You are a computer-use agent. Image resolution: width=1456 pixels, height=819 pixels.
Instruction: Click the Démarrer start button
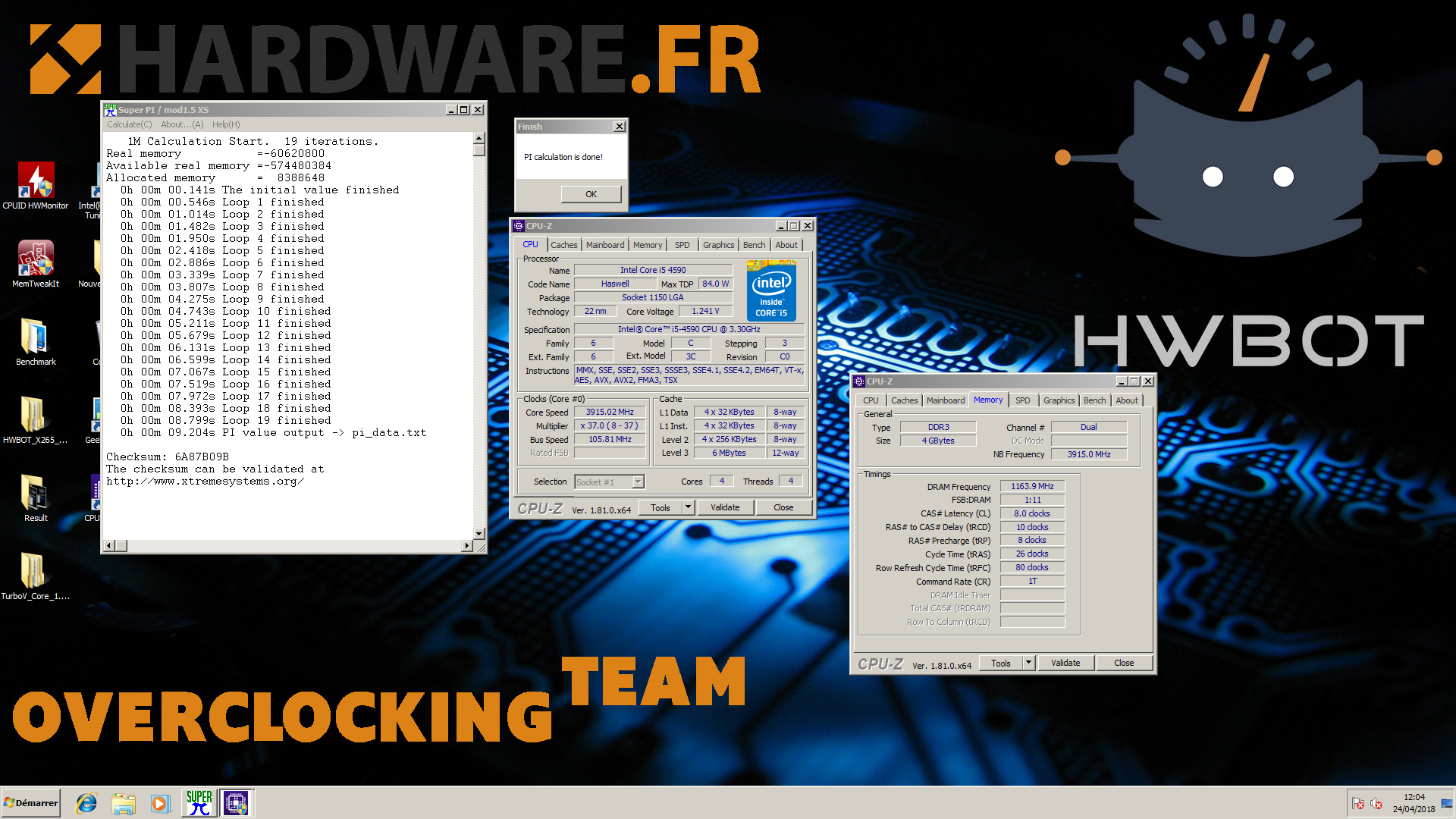point(30,803)
